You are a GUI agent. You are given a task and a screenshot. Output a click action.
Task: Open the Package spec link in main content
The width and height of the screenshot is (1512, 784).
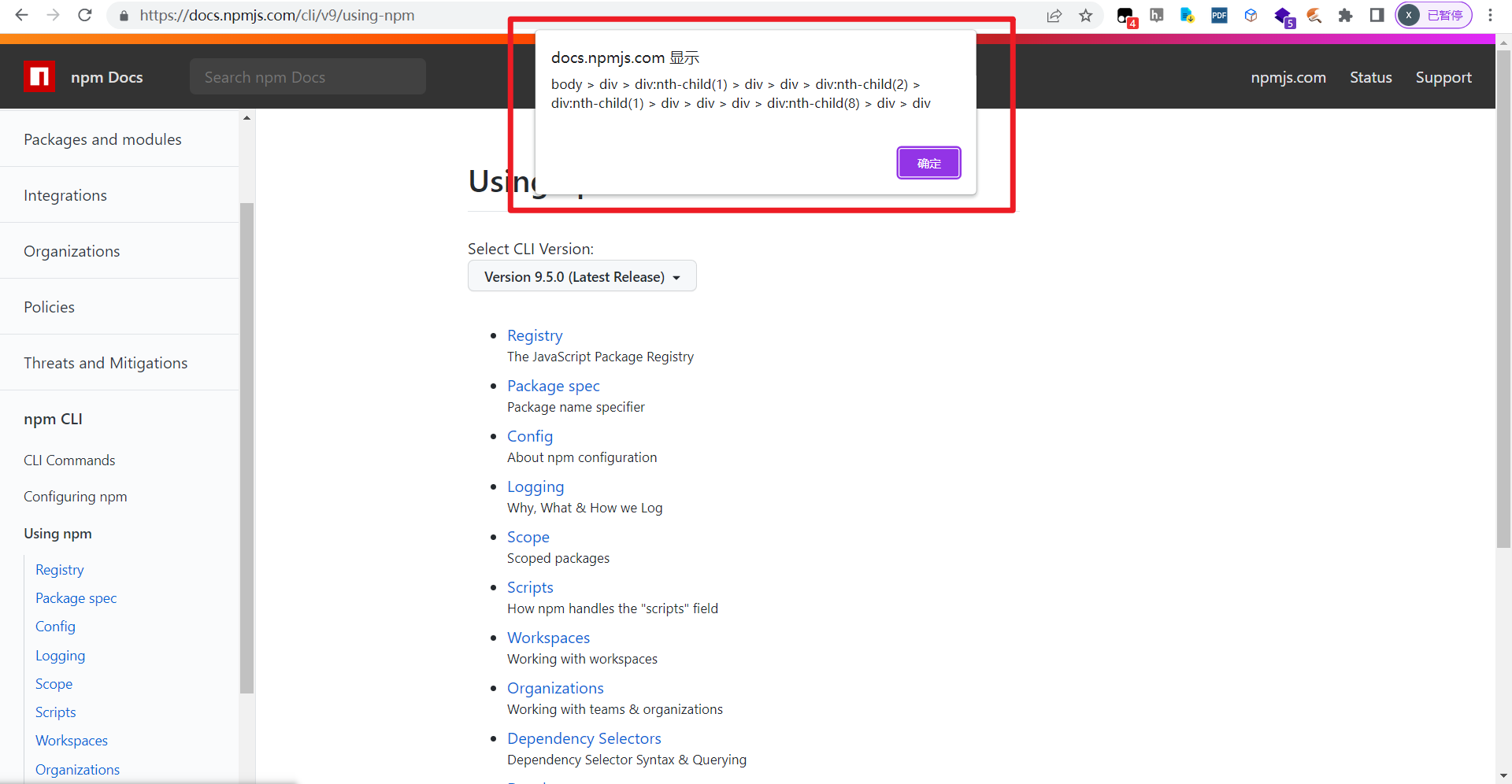[x=554, y=386]
